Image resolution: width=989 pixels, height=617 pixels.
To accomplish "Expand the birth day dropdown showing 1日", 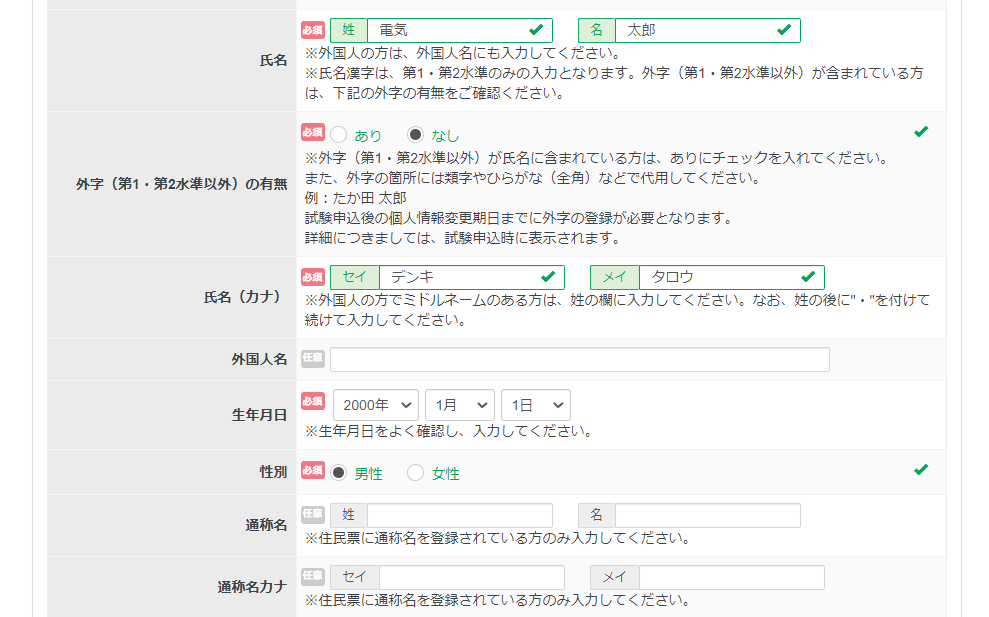I will coord(536,405).
